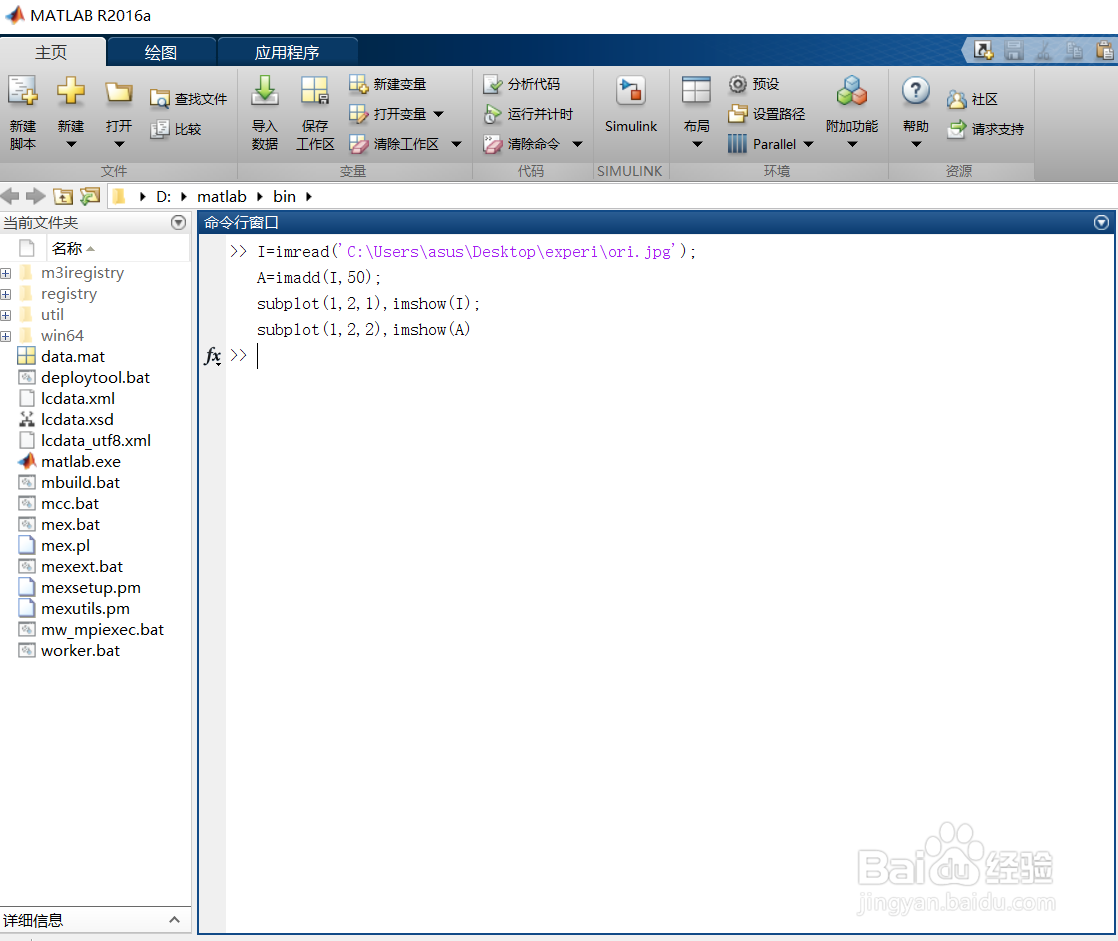
Task: Click the navigate Back arrow icon
Action: coord(10,196)
